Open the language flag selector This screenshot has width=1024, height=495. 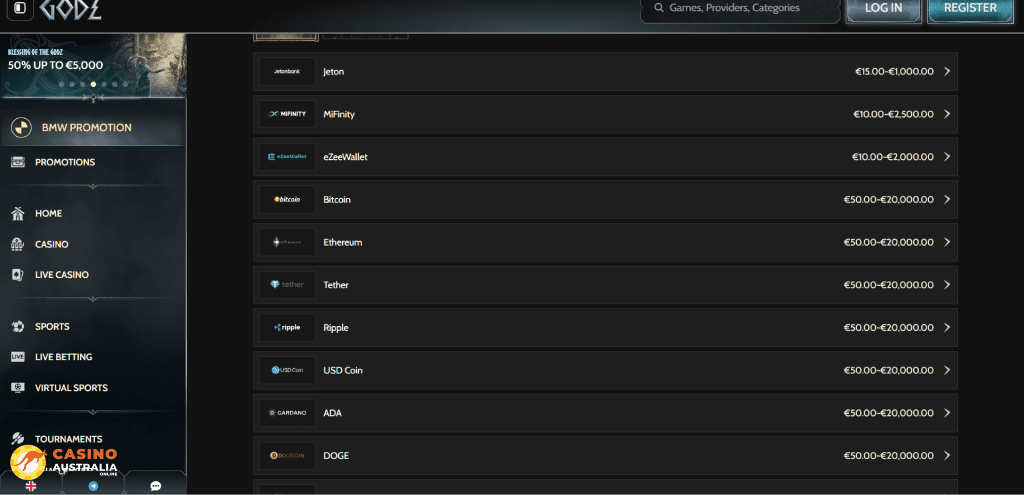(x=31, y=486)
